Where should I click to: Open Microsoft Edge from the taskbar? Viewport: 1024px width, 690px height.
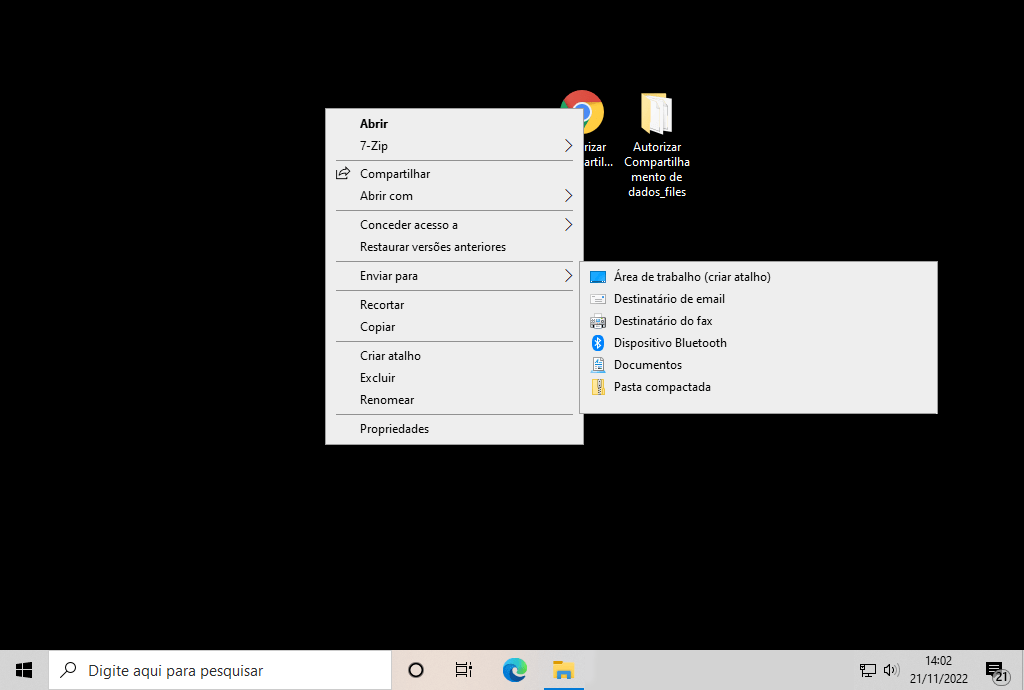coord(515,670)
